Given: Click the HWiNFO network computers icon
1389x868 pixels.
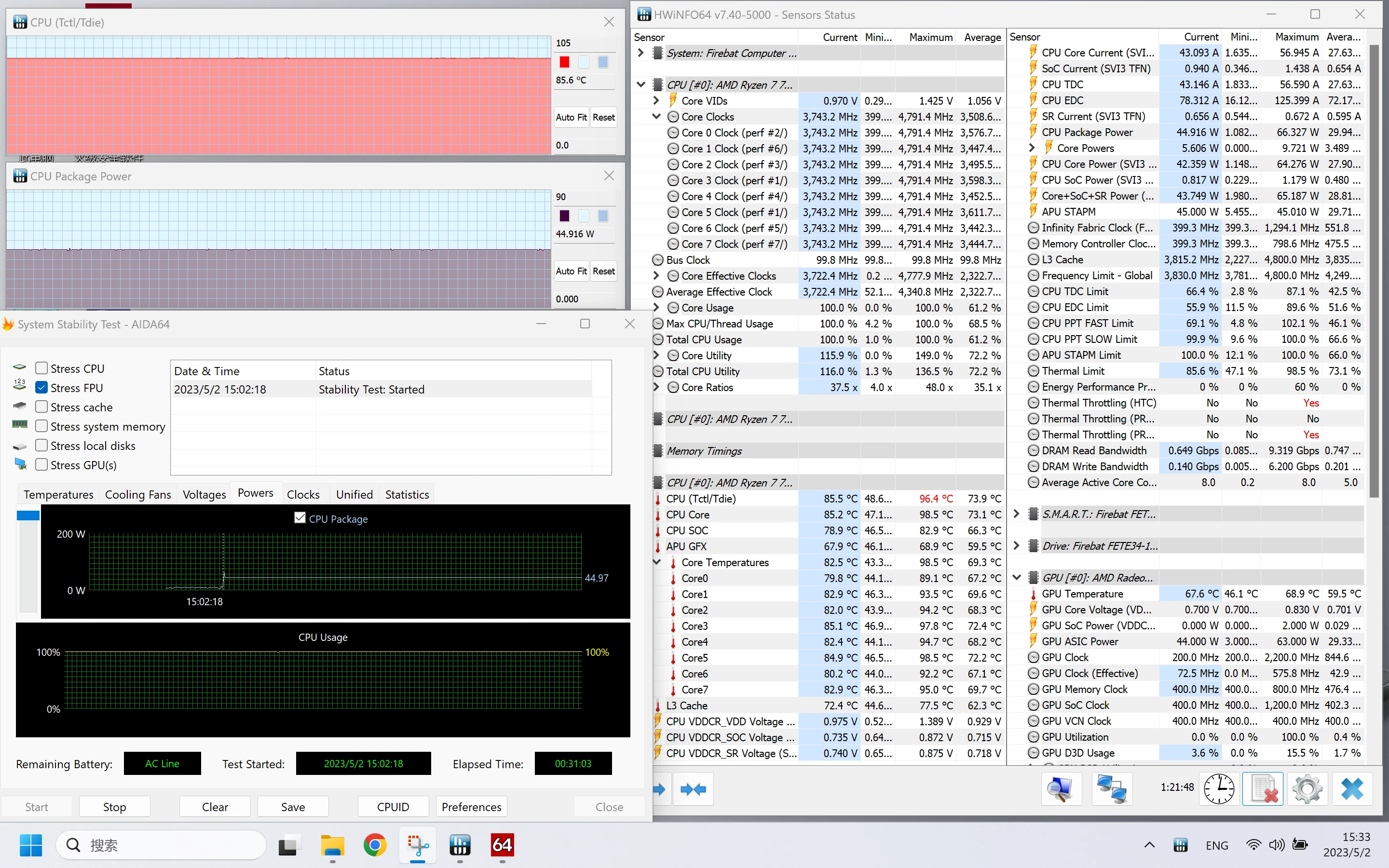Looking at the screenshot, I should (1112, 788).
